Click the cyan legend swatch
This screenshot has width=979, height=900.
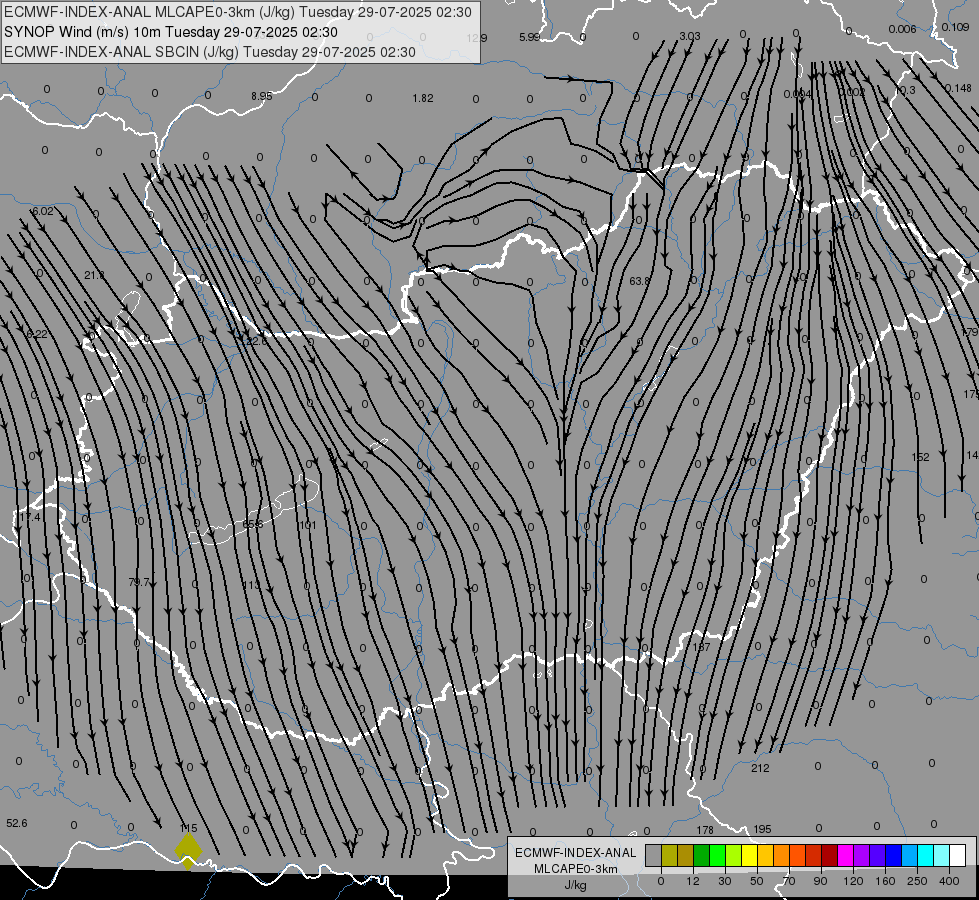[925, 856]
